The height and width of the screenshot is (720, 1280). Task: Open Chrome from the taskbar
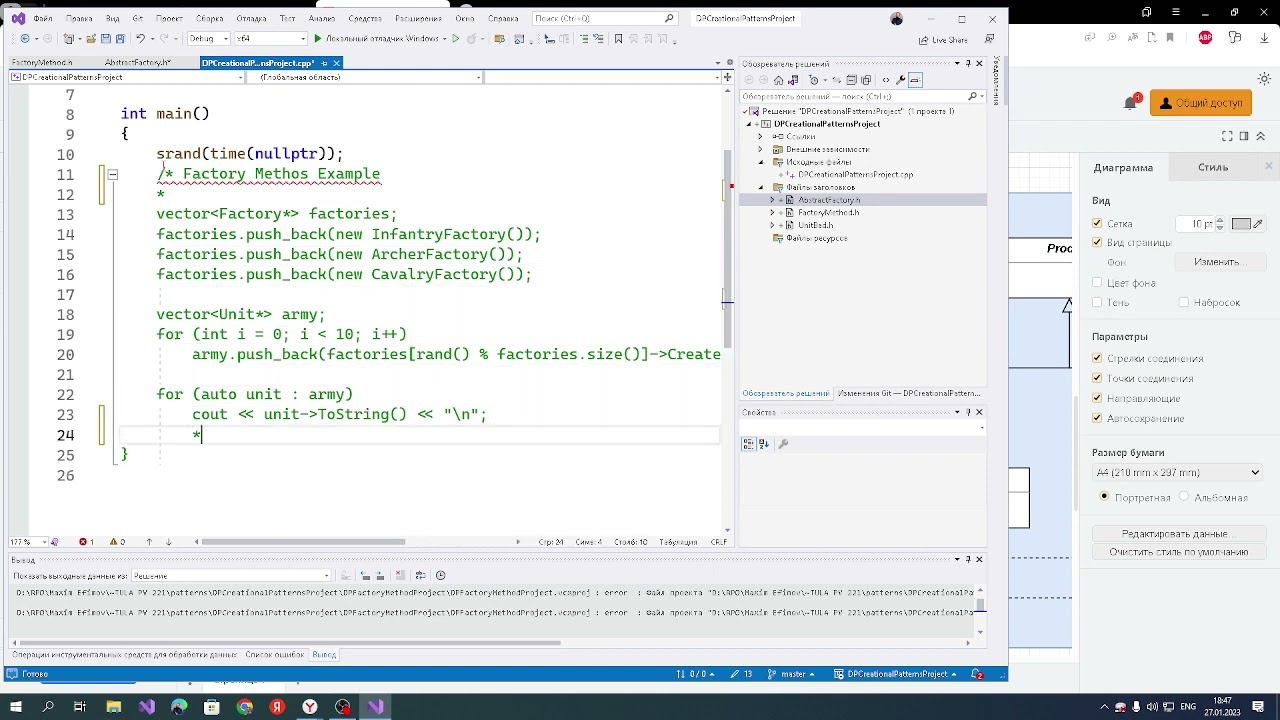click(x=245, y=707)
